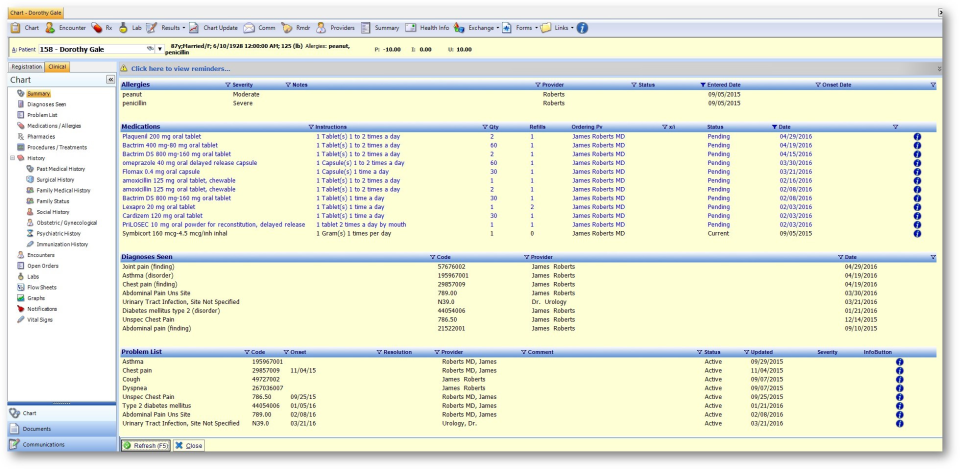Select the peanut allergy row
960x469 pixels.
pos(528,95)
